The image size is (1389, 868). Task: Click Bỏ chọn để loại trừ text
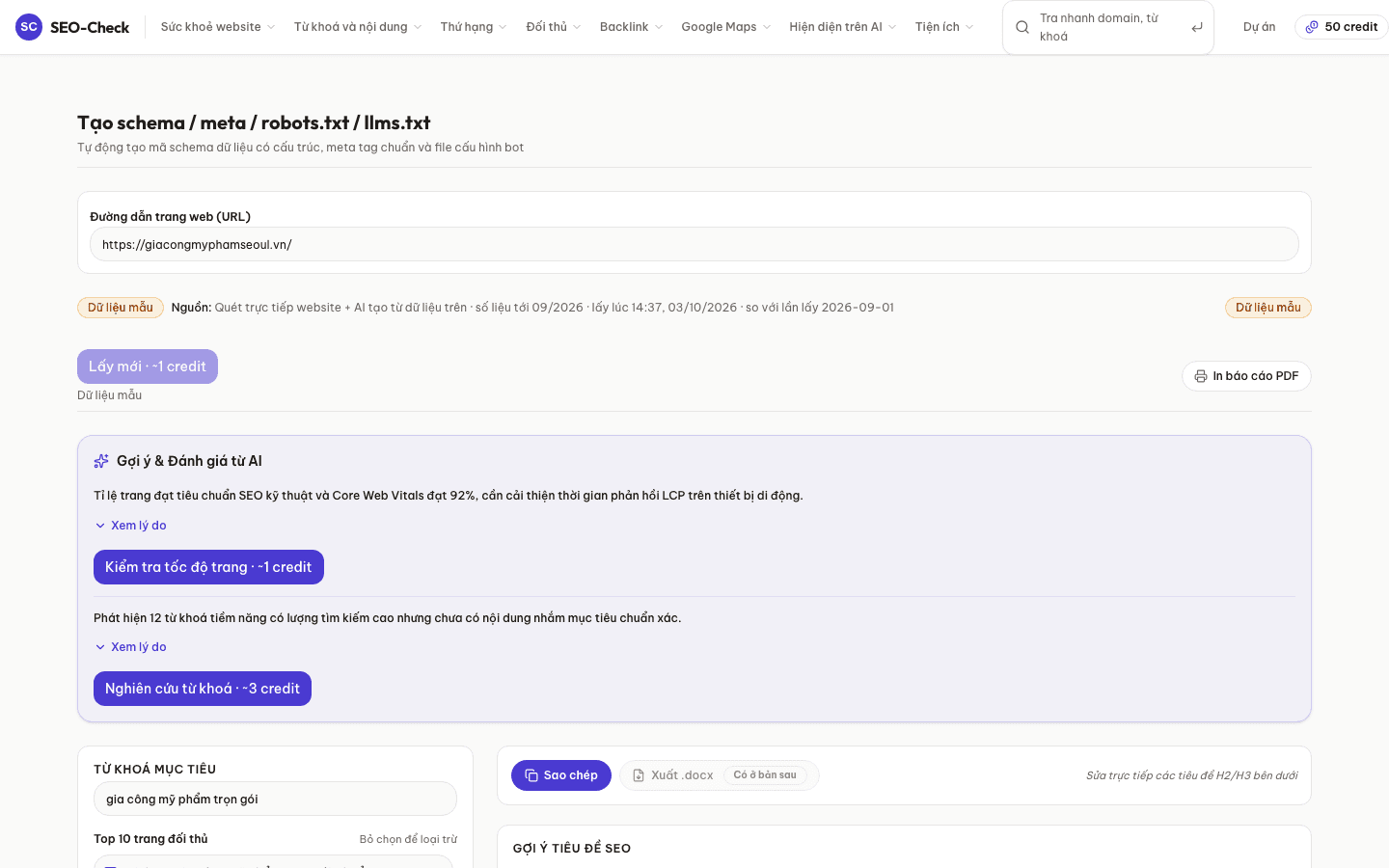pos(408,839)
